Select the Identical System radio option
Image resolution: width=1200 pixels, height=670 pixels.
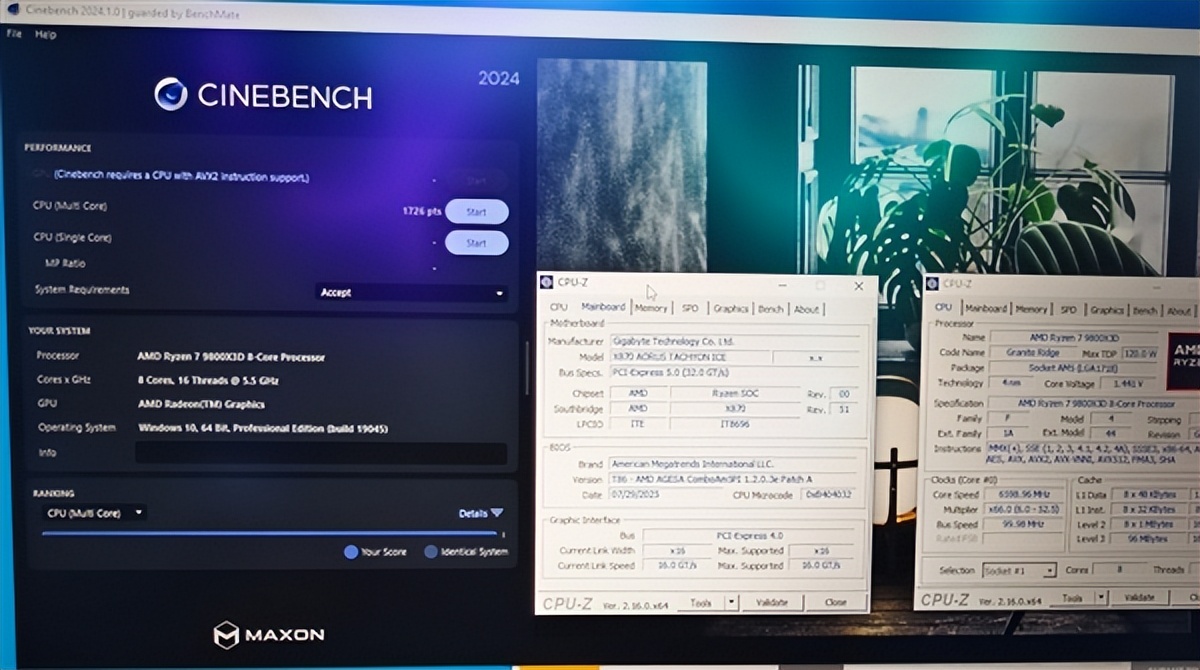(465, 552)
